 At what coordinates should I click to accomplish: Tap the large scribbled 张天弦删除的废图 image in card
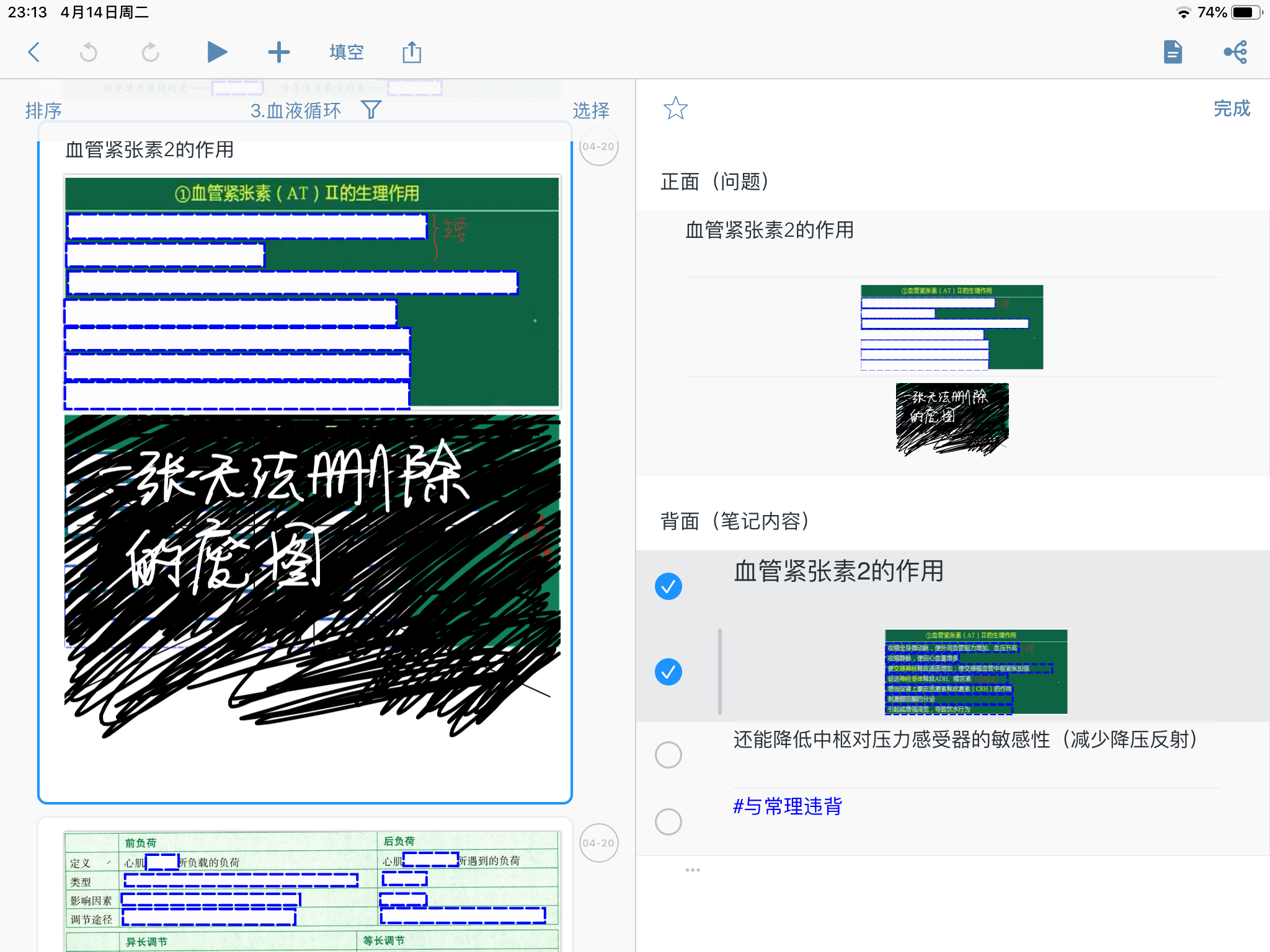click(x=312, y=576)
